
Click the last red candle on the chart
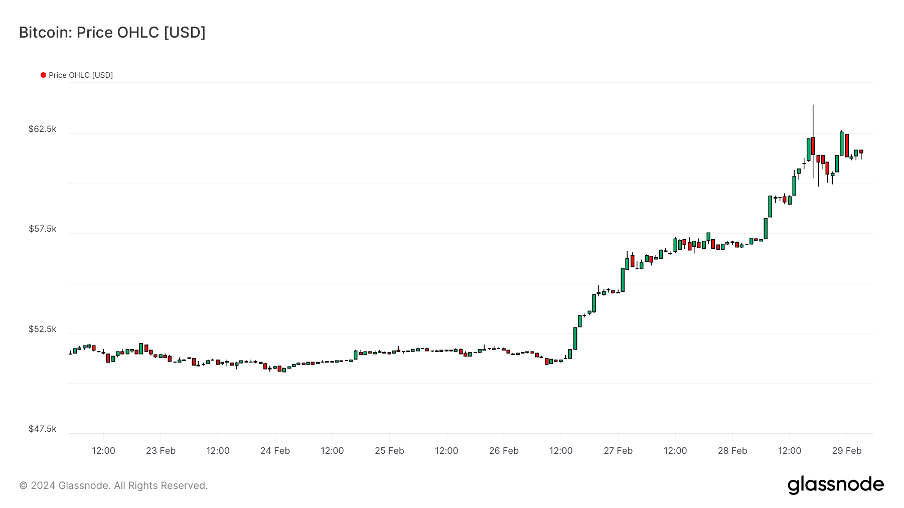click(x=861, y=152)
